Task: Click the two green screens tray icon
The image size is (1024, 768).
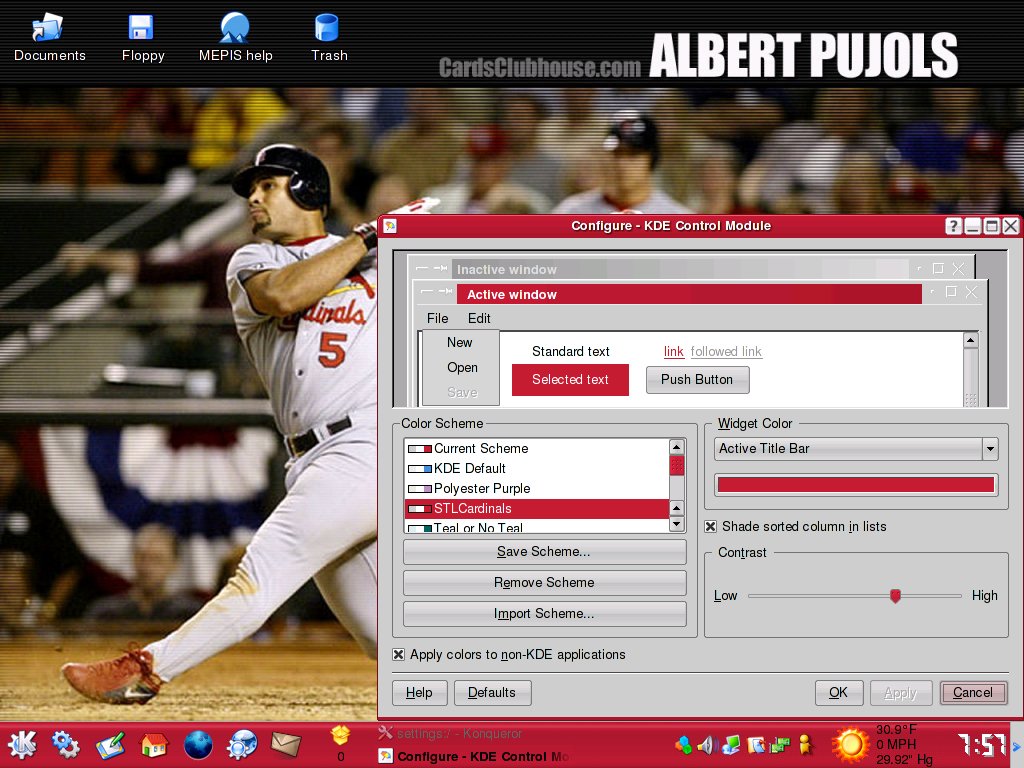Action: tap(780, 744)
